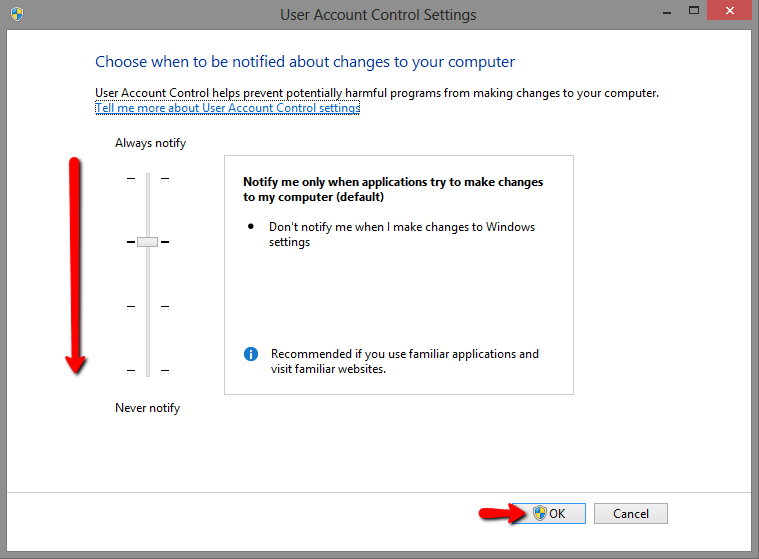Click the slider's third tick mark level
Screen dimensions: 759x559
(148, 306)
